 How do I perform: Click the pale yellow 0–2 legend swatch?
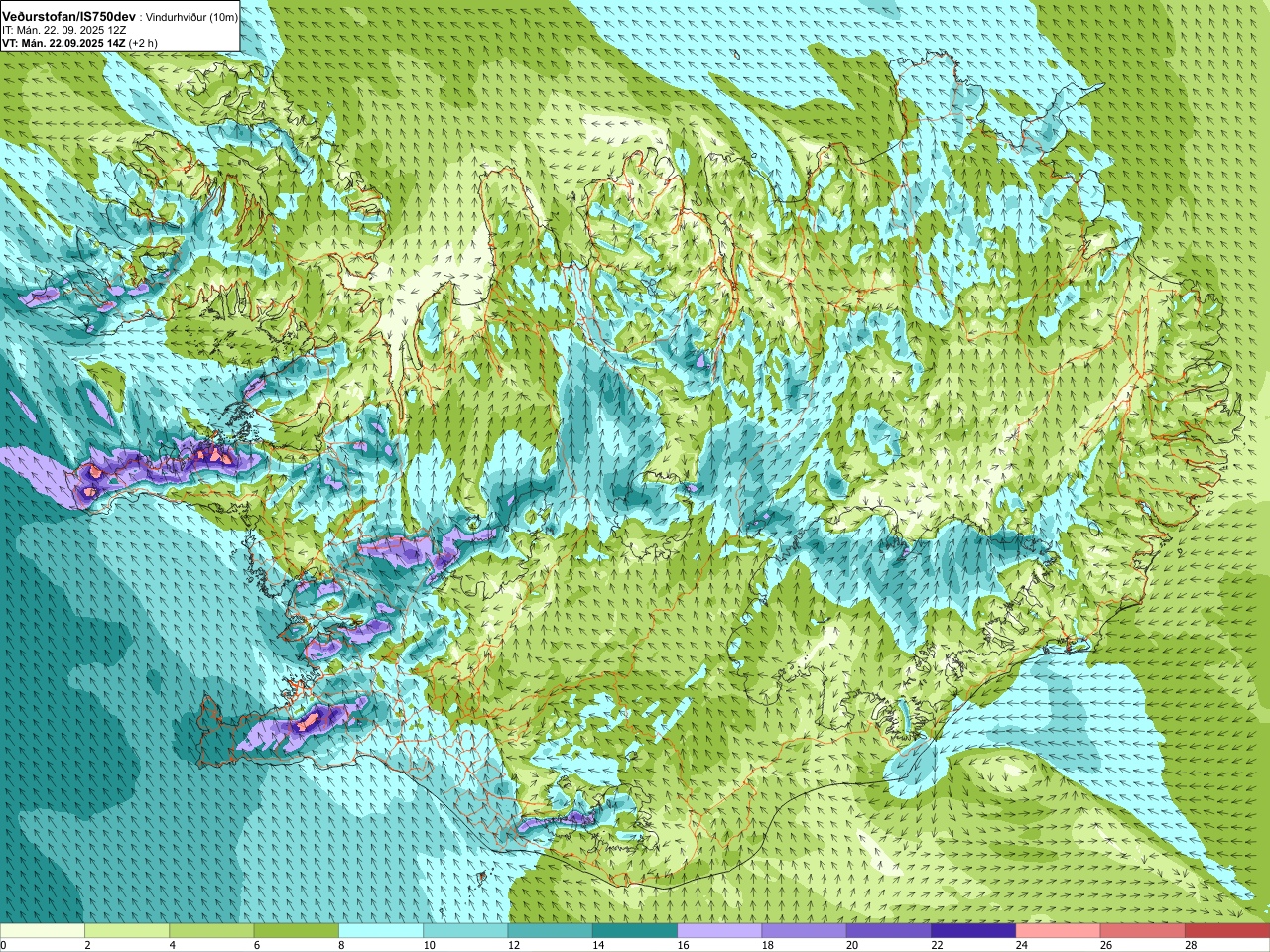43,931
